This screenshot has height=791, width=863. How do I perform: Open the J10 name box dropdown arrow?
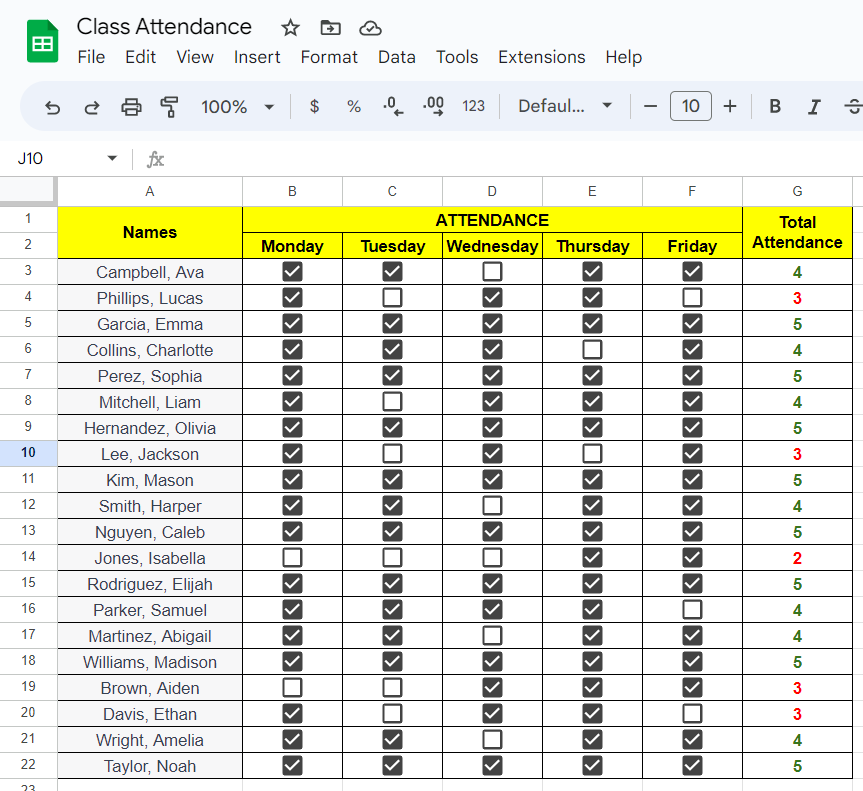click(112, 159)
